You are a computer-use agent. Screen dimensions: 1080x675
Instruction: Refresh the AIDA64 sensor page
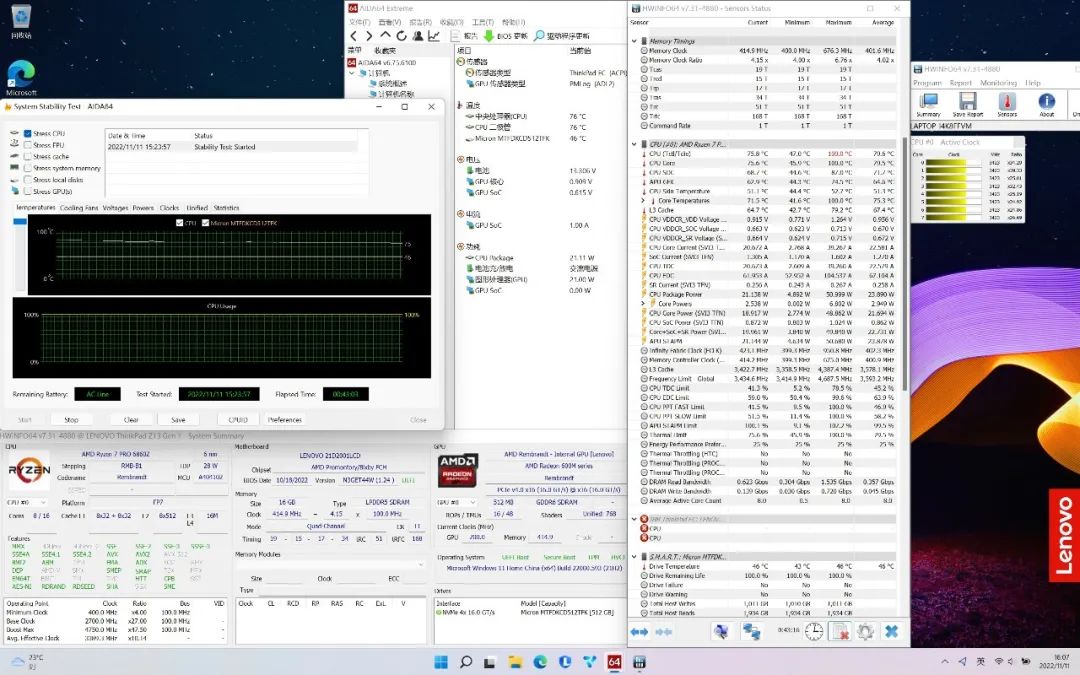click(x=402, y=36)
